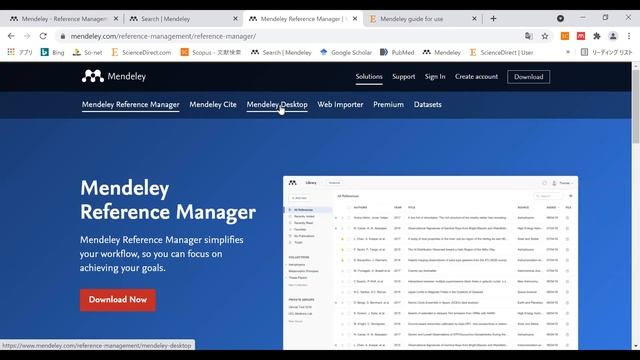This screenshot has width=640, height=360.
Task: Click the Download button in header
Action: click(529, 77)
